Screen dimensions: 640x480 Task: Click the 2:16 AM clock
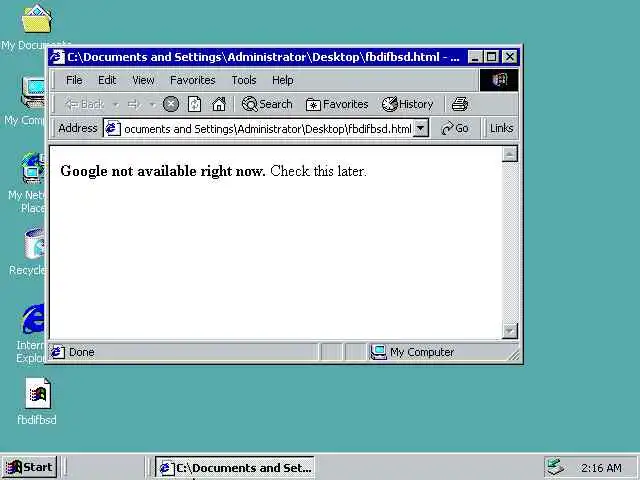pos(601,468)
